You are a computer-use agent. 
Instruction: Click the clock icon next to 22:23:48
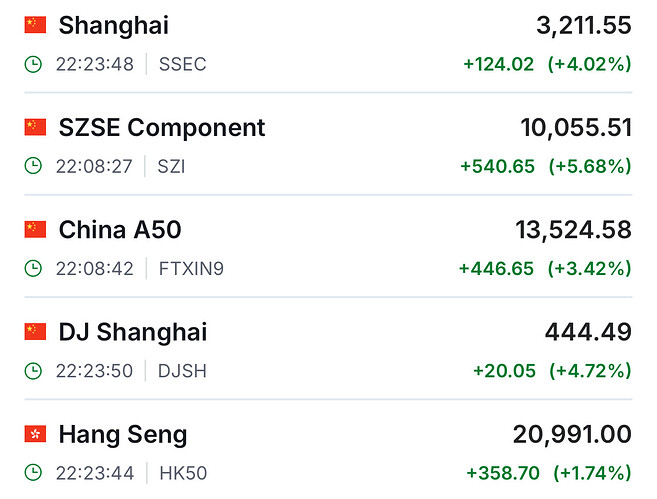[x=34, y=64]
